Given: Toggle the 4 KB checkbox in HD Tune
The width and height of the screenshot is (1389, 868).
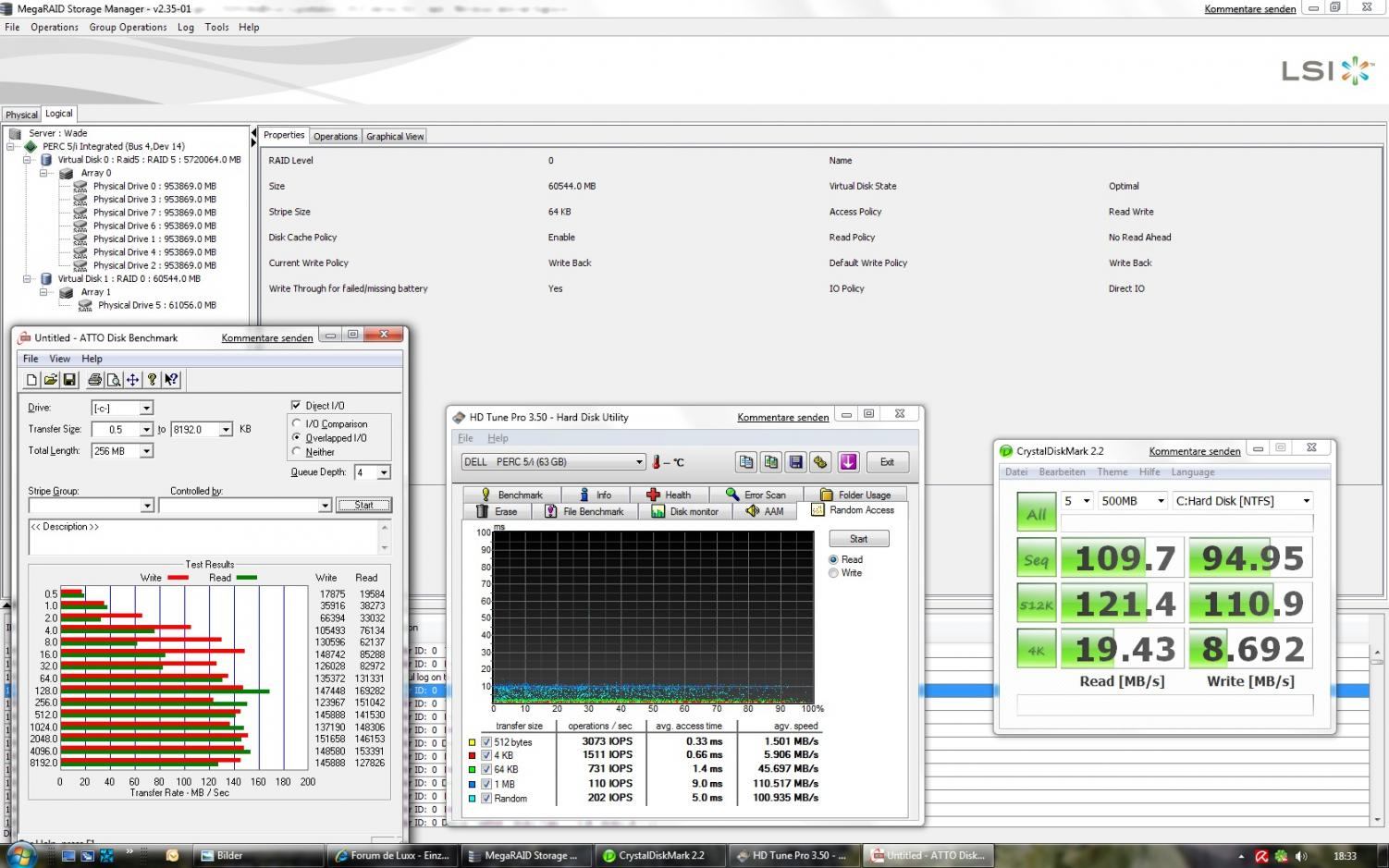Looking at the screenshot, I should [486, 755].
